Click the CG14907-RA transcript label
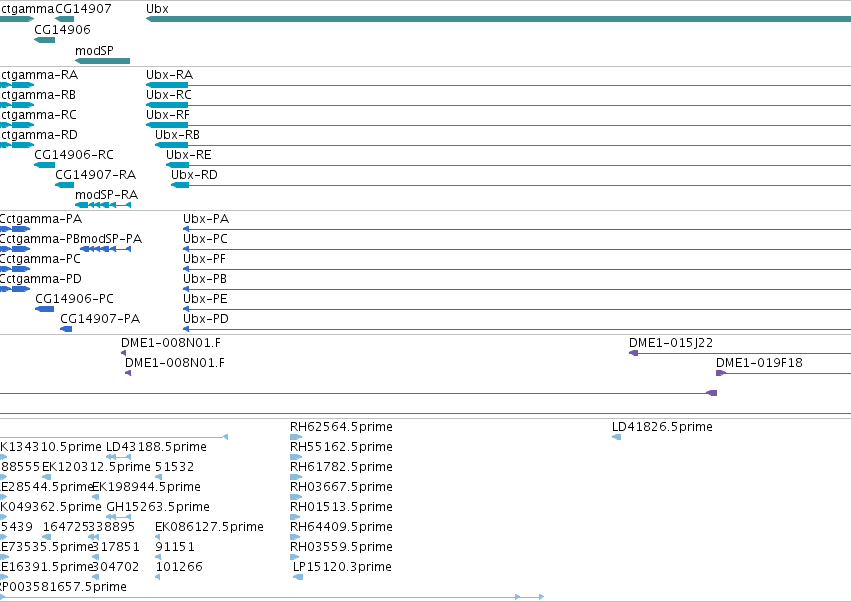 pos(96,175)
